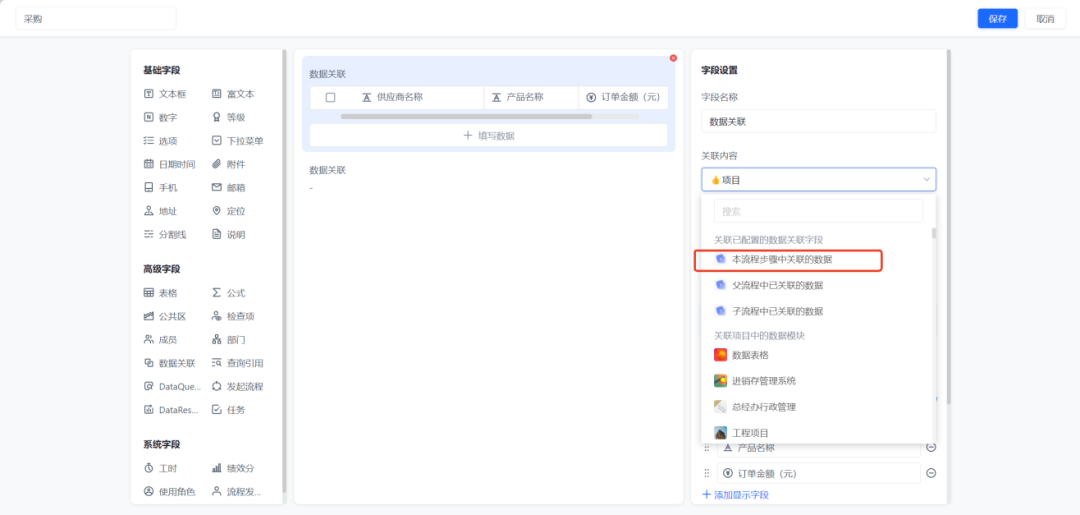Add a 日期时间 field
The height and width of the screenshot is (515, 1080).
(x=169, y=164)
